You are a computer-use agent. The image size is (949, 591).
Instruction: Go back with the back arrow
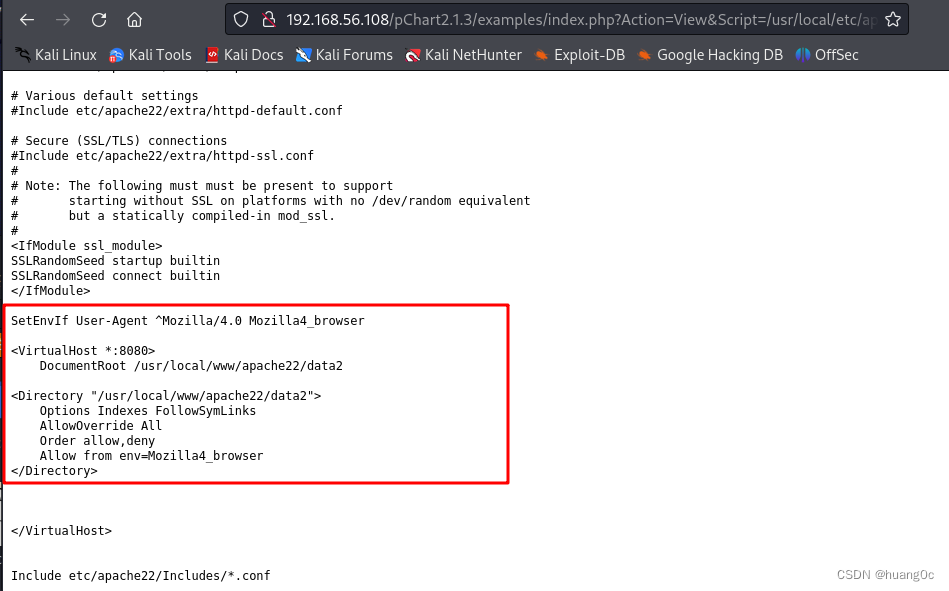(27, 20)
